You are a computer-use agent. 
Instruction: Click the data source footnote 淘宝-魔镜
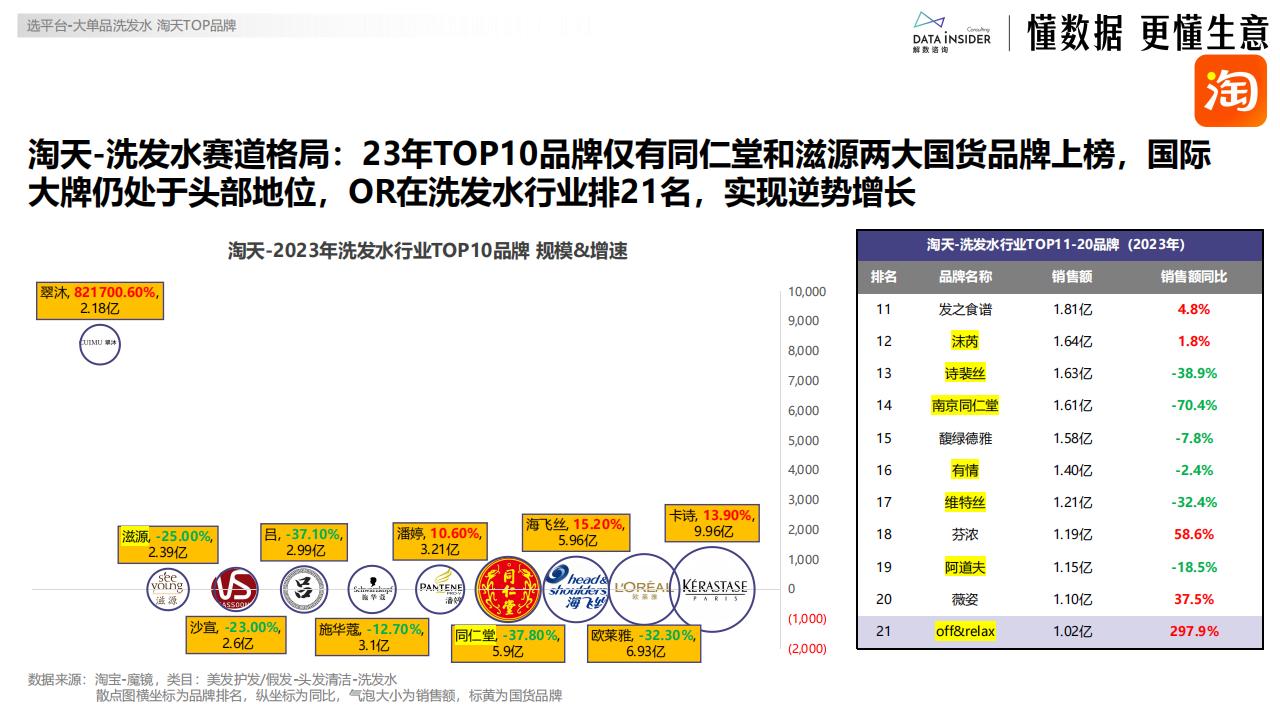tap(213, 679)
